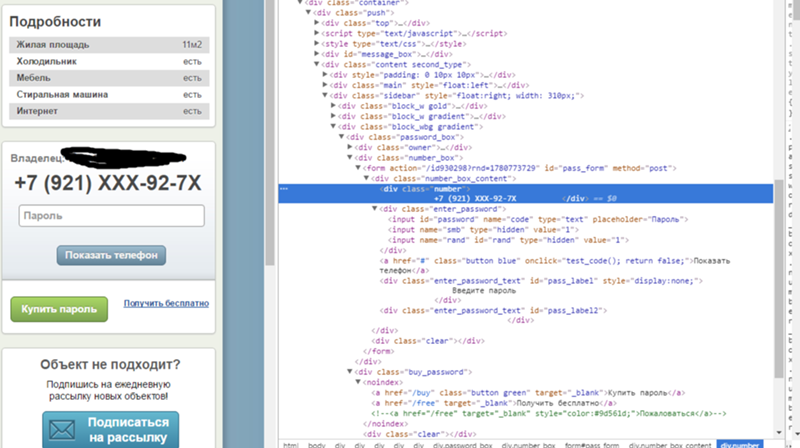Collapse the div class="push" node
Screen dimensions: 800x448
point(308,12)
